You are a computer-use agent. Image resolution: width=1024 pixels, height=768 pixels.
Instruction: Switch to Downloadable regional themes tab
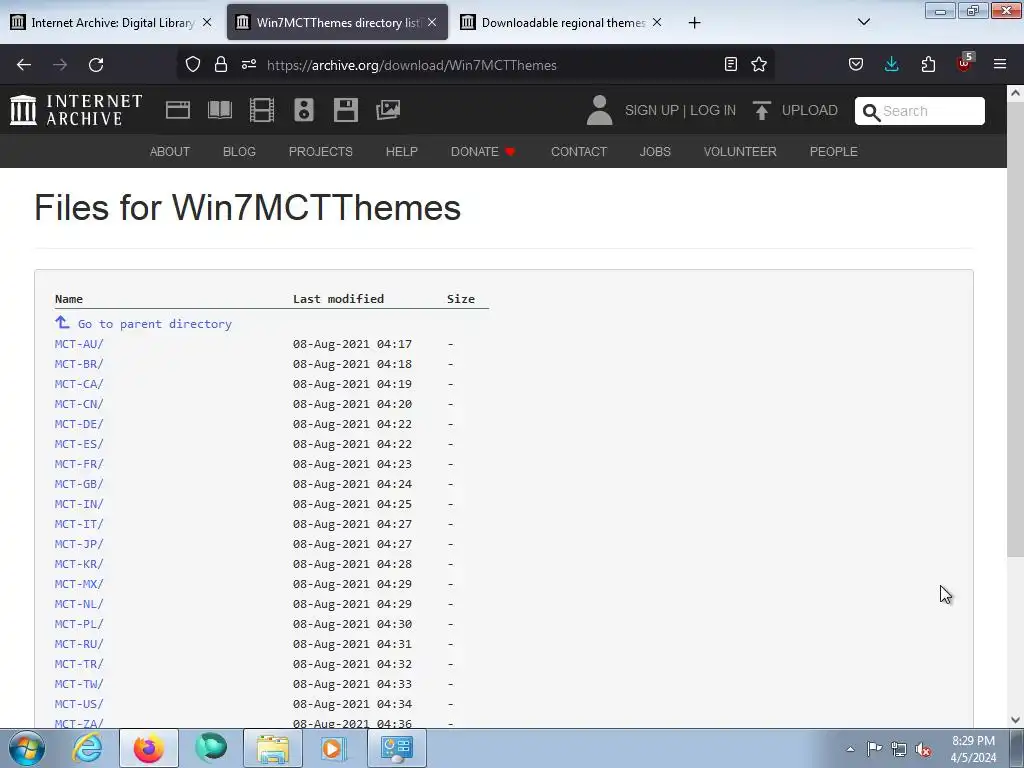(x=562, y=22)
